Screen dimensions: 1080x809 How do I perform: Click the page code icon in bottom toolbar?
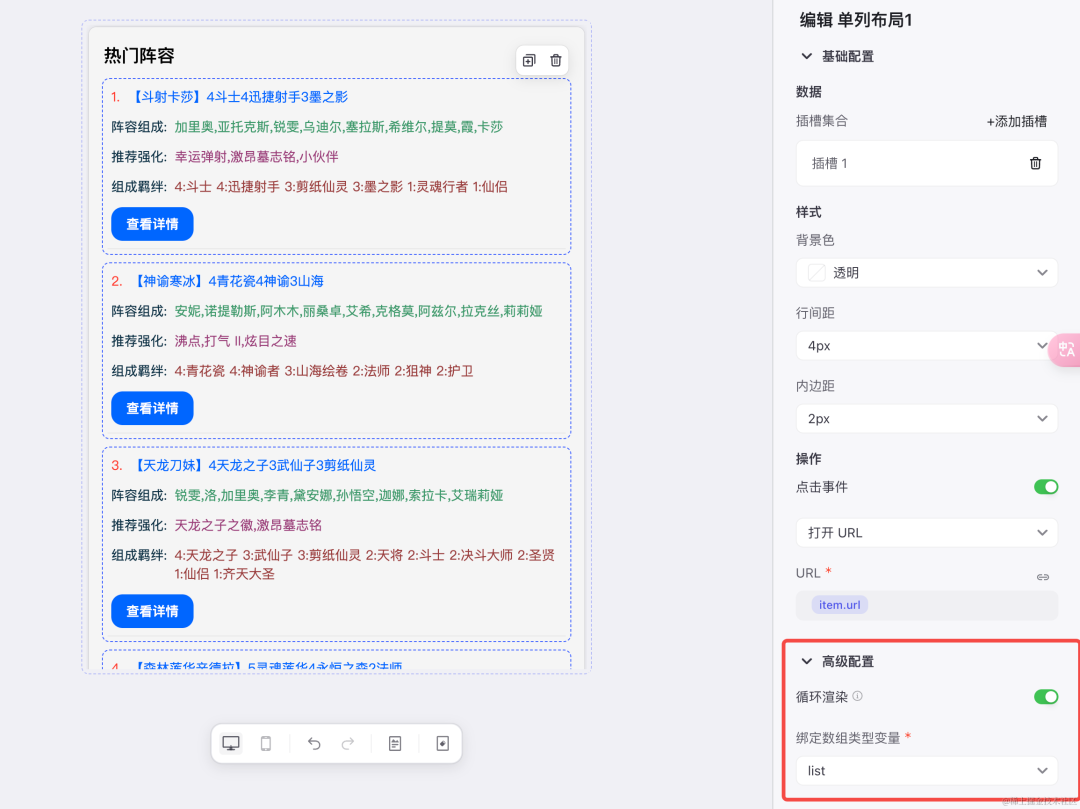point(443,744)
